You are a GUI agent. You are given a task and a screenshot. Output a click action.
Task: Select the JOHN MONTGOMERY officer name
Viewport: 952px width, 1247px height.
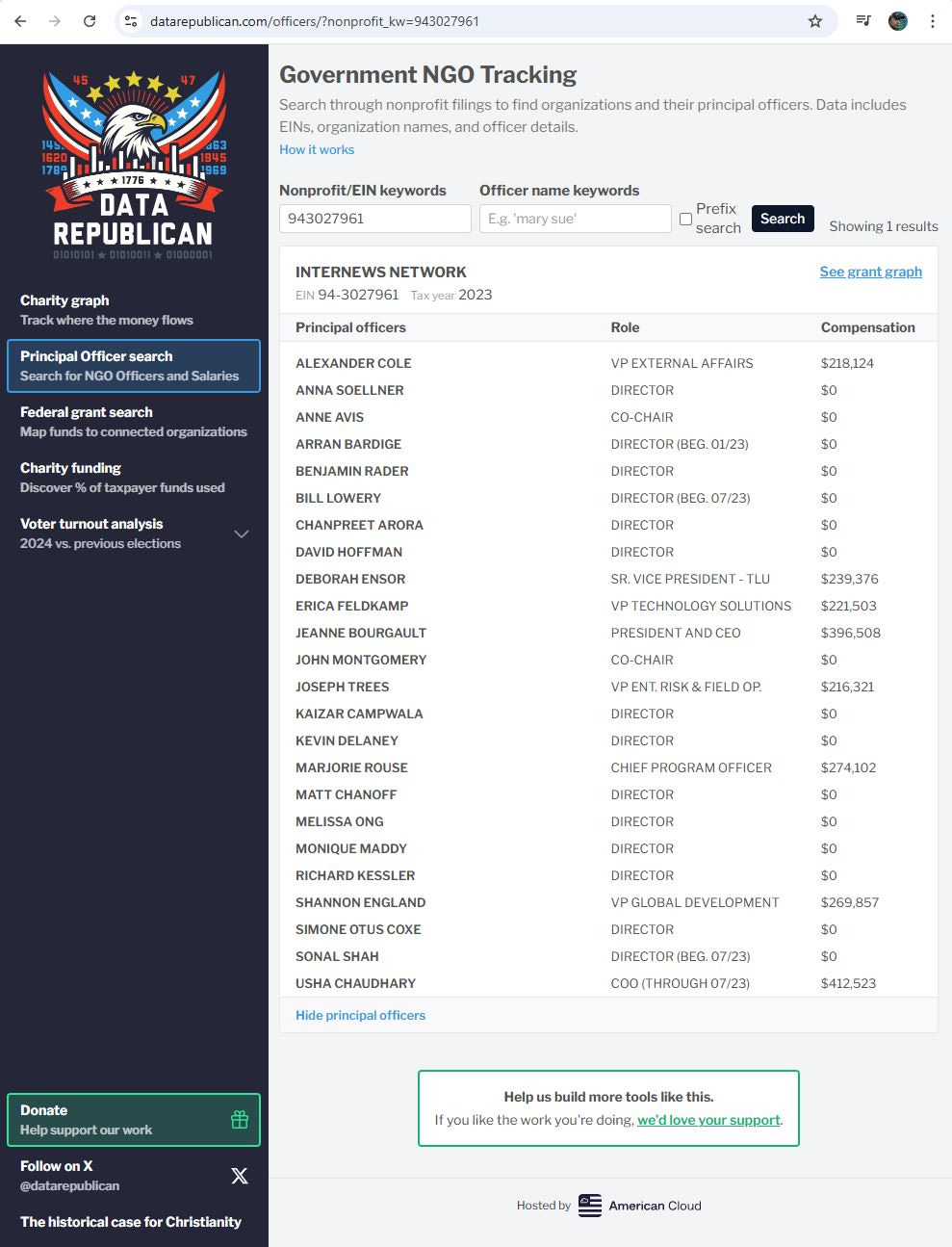361,660
